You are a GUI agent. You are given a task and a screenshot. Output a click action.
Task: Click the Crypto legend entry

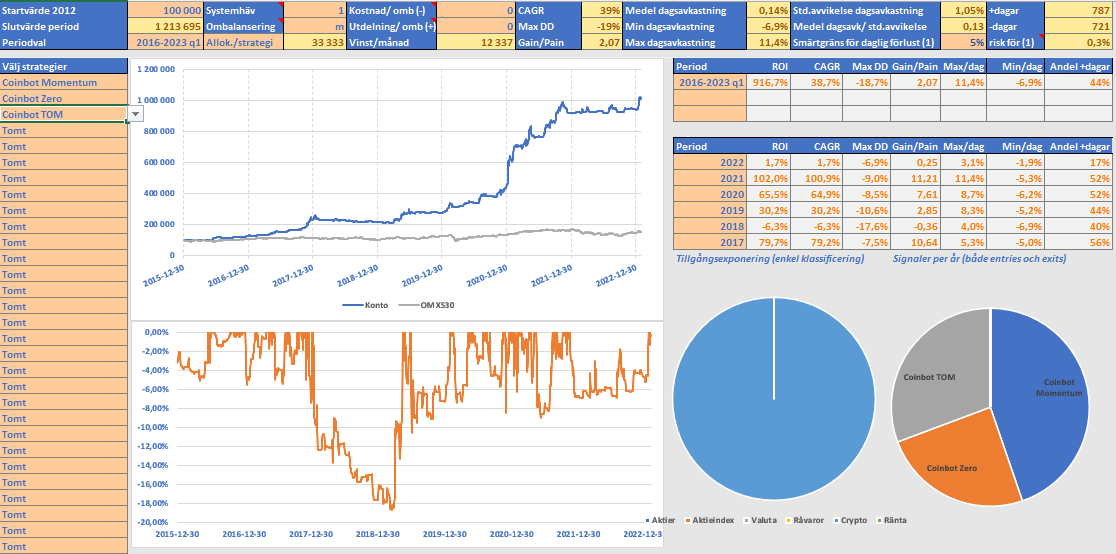852,520
